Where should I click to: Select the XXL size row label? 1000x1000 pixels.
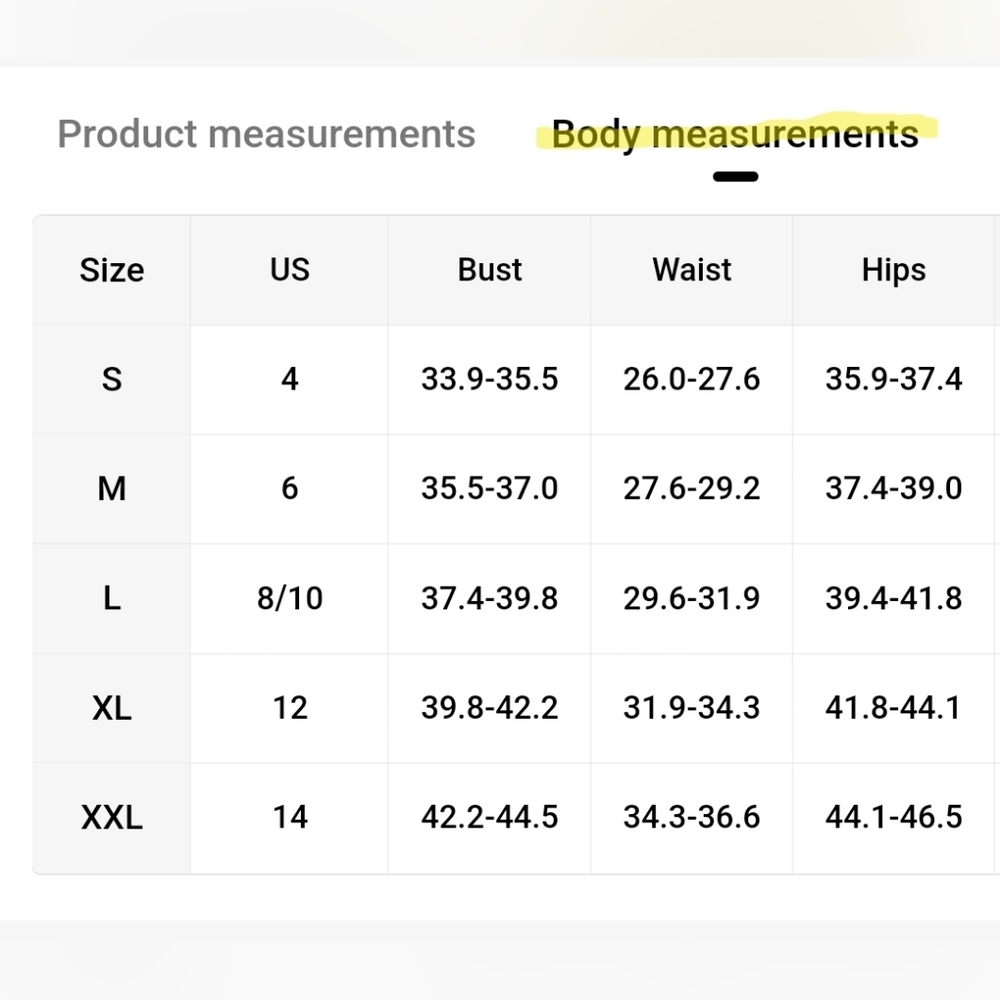point(112,818)
